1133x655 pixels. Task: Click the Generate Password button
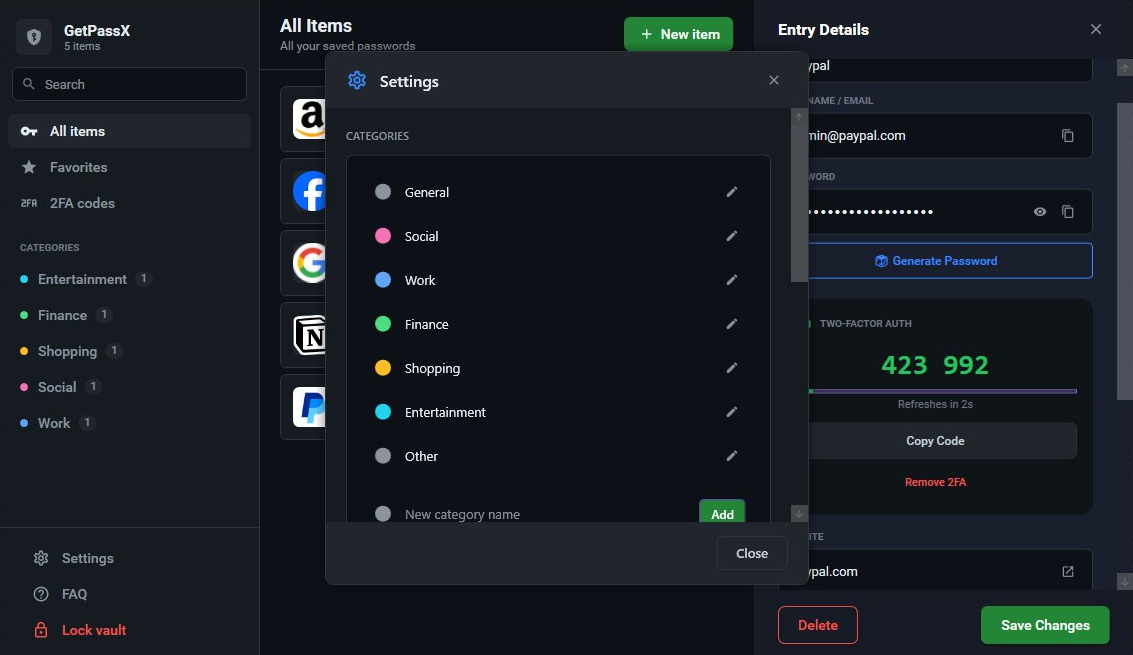click(x=935, y=260)
